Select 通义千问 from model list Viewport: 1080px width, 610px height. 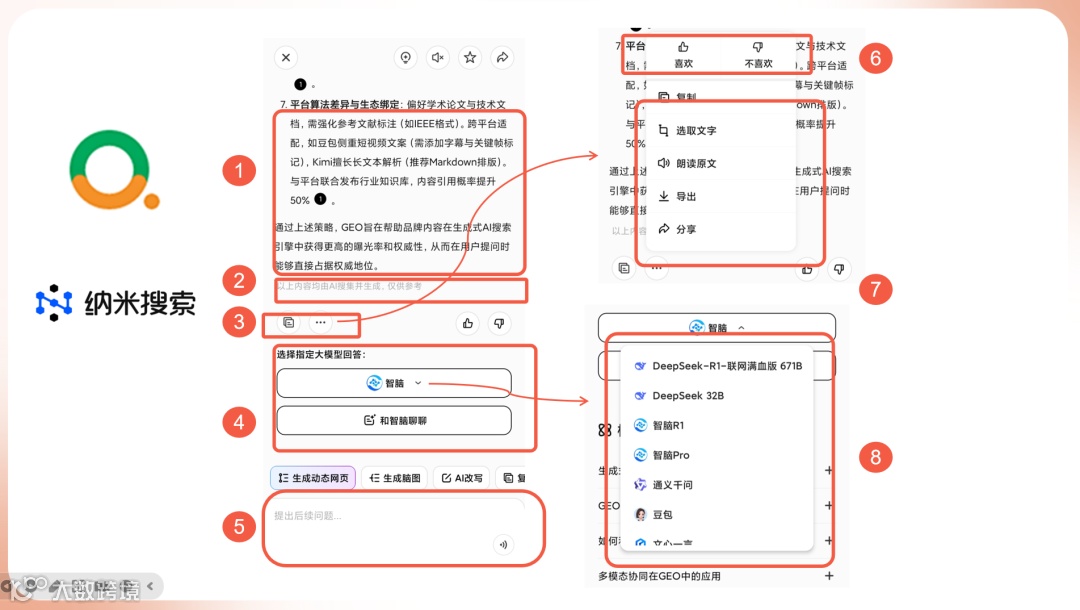[718, 485]
